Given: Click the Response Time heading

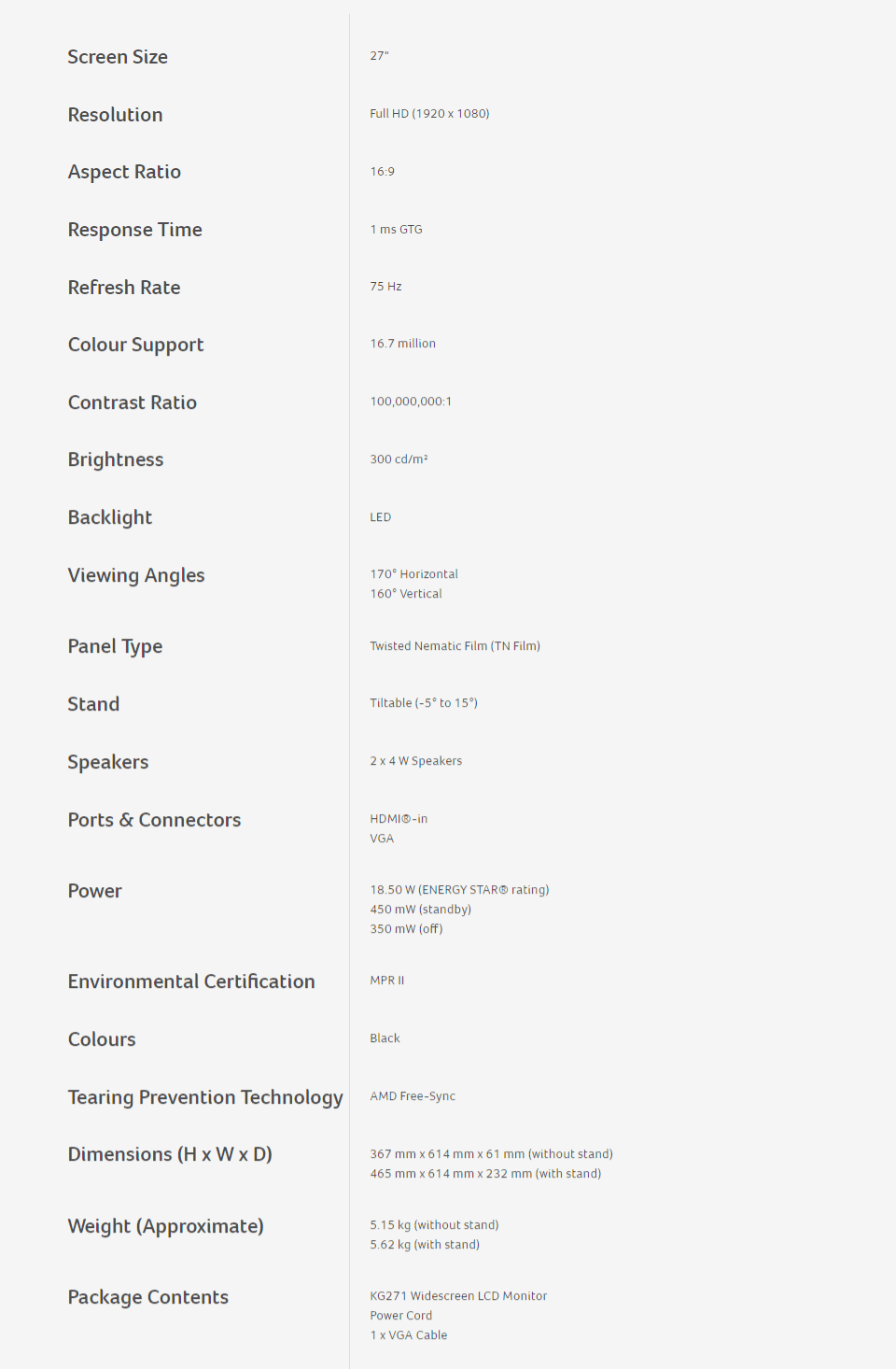Looking at the screenshot, I should (135, 230).
